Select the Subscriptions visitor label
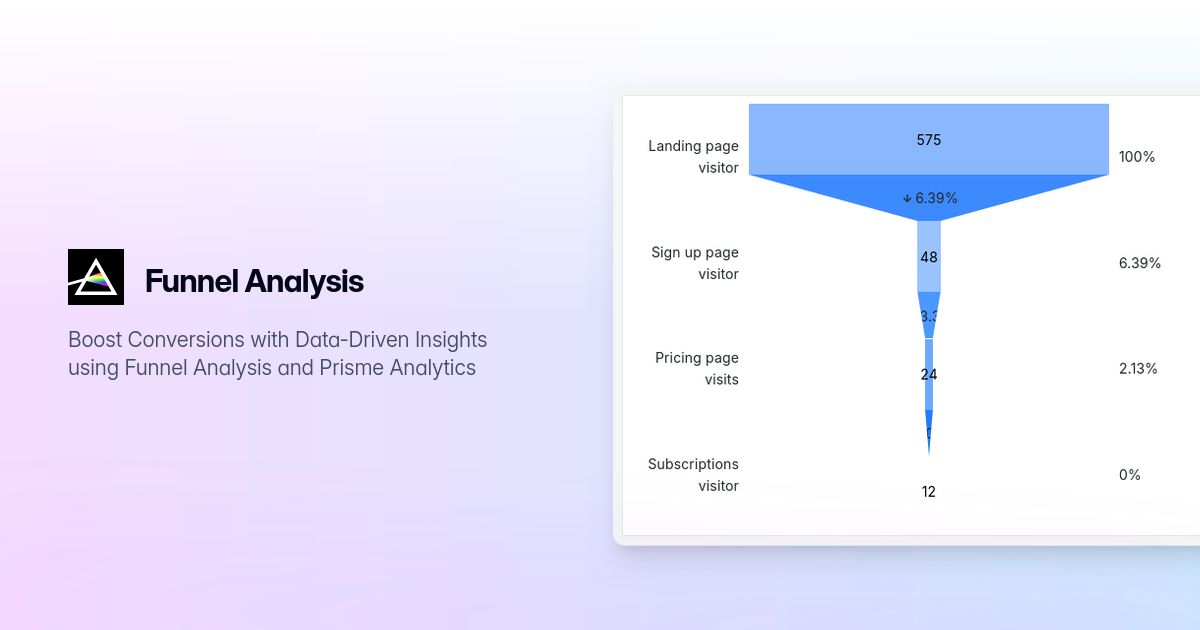Viewport: 1200px width, 630px height. (693, 475)
